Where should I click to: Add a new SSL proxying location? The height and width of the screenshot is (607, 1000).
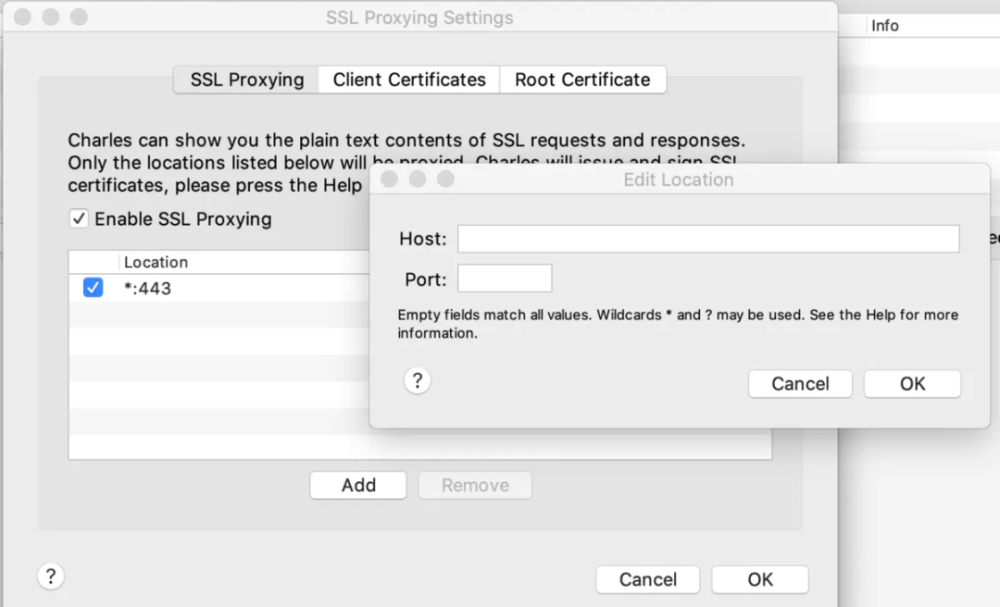358,485
